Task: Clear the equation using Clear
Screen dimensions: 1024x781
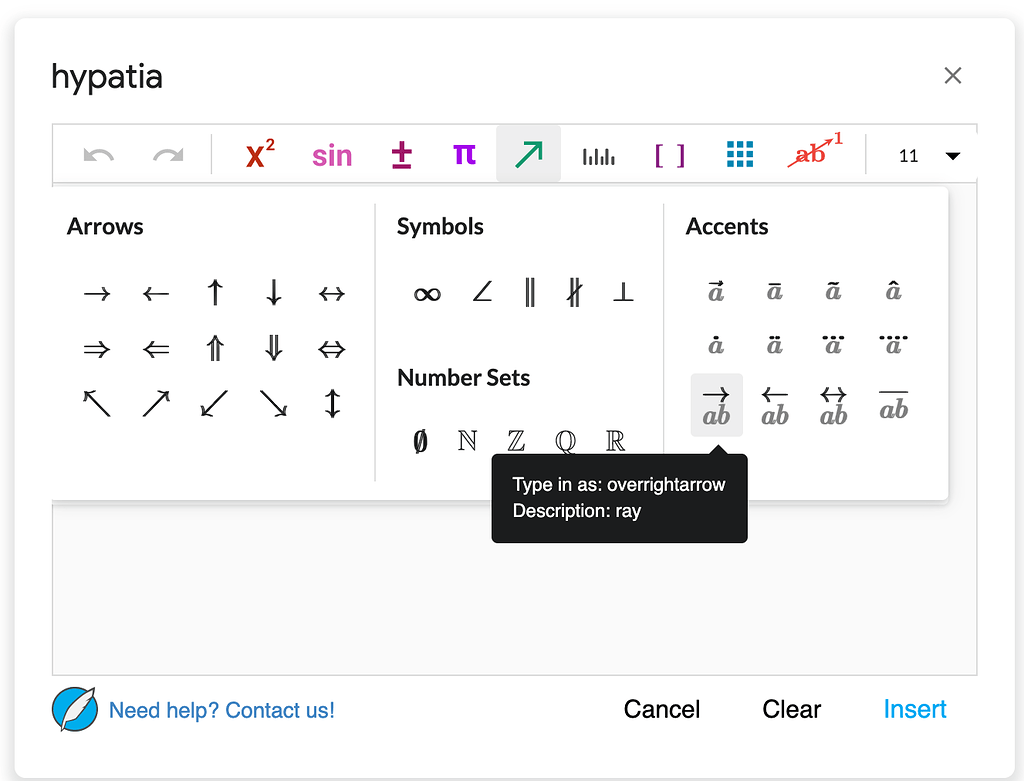Action: coord(791,709)
